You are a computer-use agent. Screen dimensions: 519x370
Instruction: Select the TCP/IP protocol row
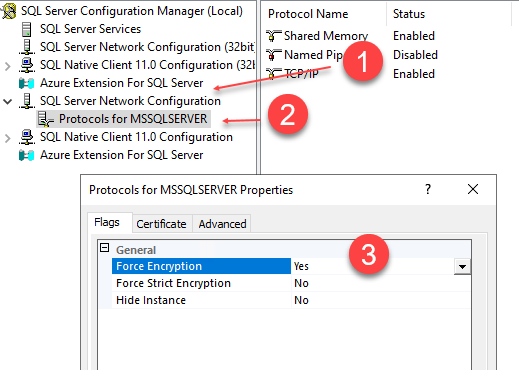pyautogui.click(x=350, y=74)
